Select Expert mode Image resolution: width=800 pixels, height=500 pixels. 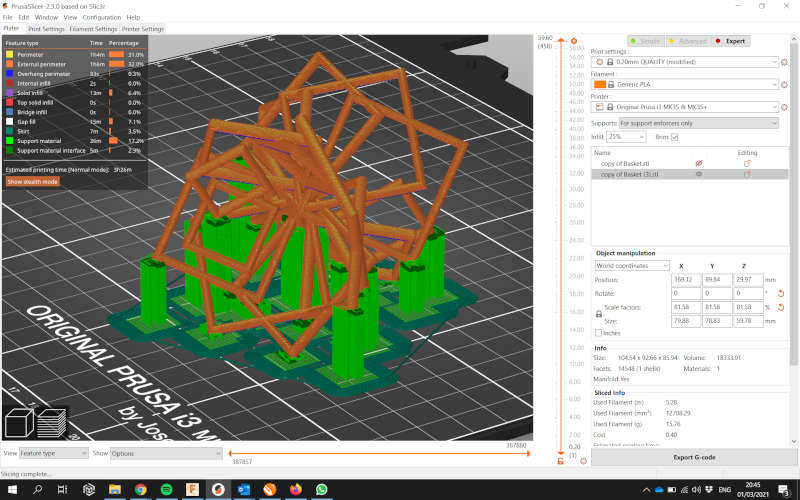pyautogui.click(x=731, y=41)
